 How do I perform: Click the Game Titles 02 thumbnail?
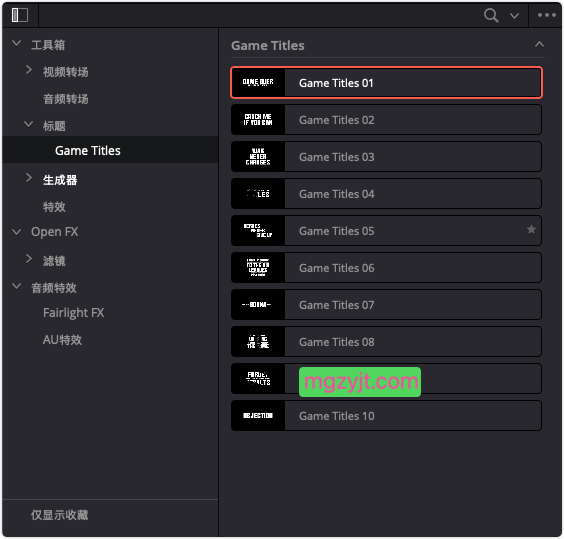pos(258,120)
